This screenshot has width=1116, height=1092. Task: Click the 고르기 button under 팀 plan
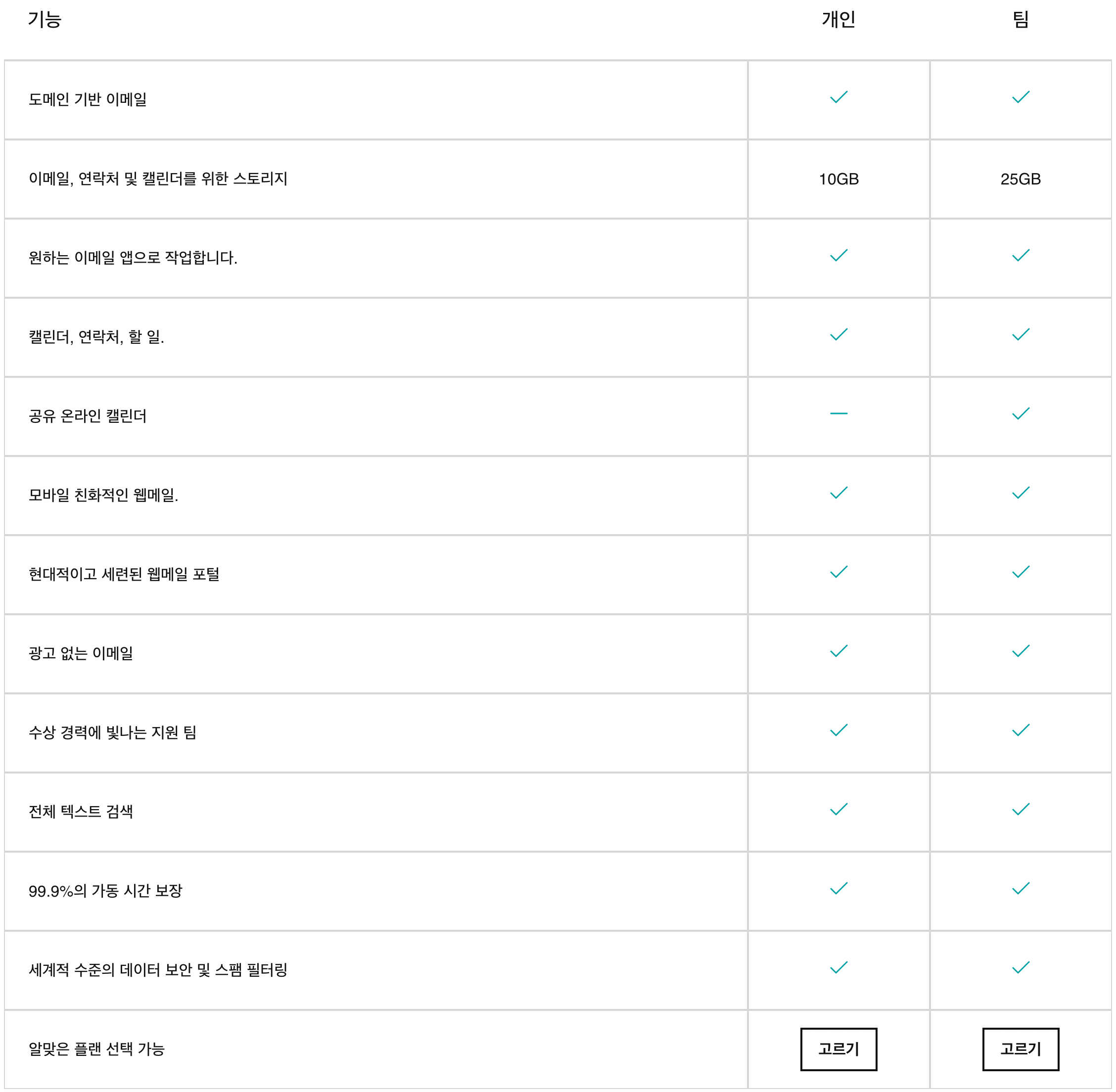(1020, 1048)
